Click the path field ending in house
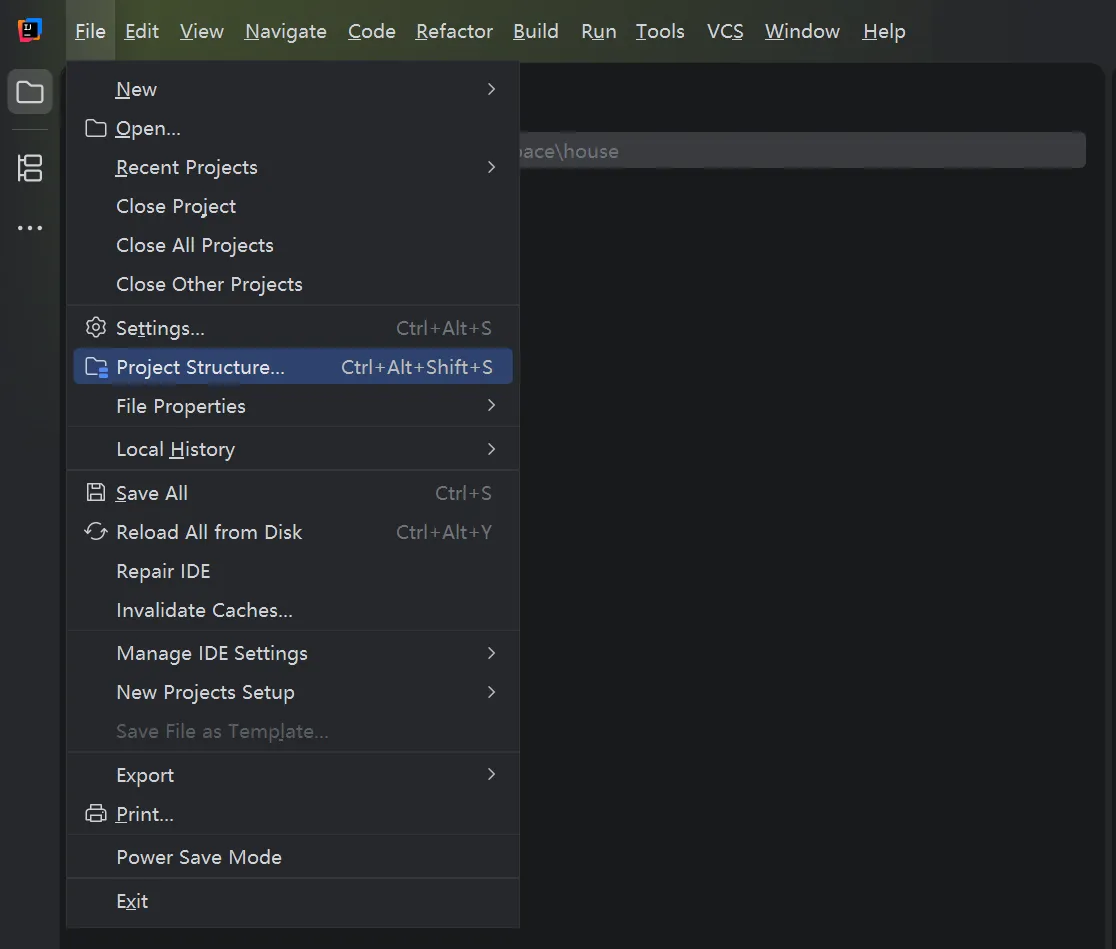The image size is (1116, 949). [802, 150]
